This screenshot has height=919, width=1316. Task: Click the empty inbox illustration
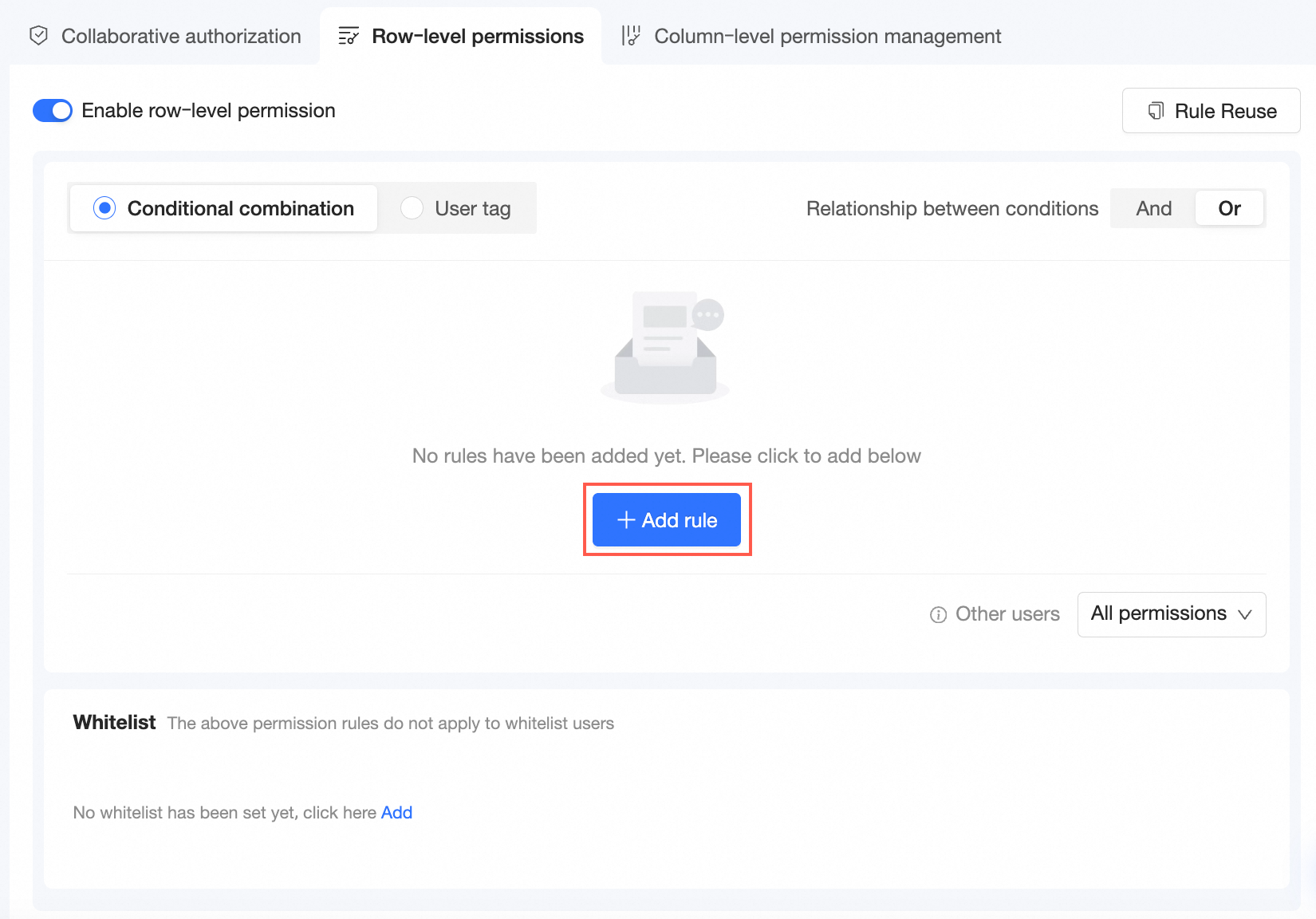coord(666,347)
